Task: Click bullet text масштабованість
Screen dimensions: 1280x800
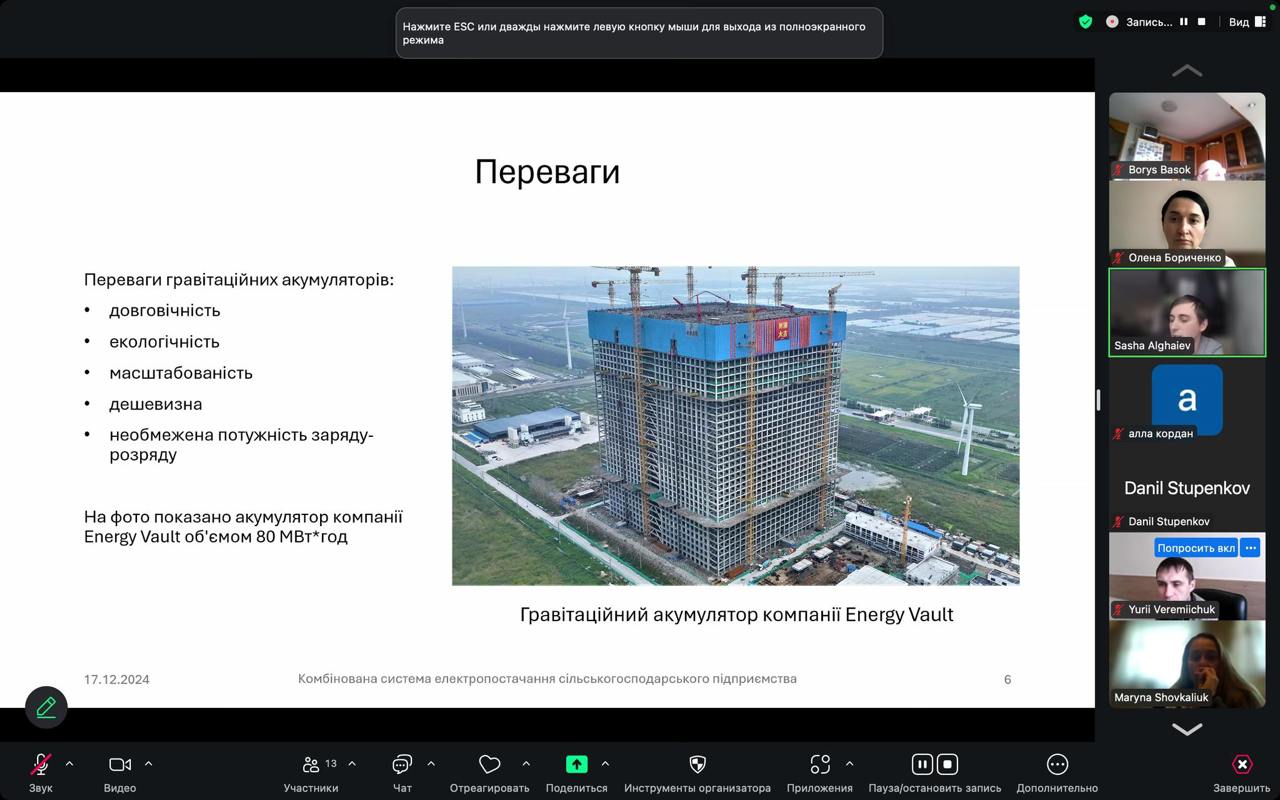Action: coord(181,372)
